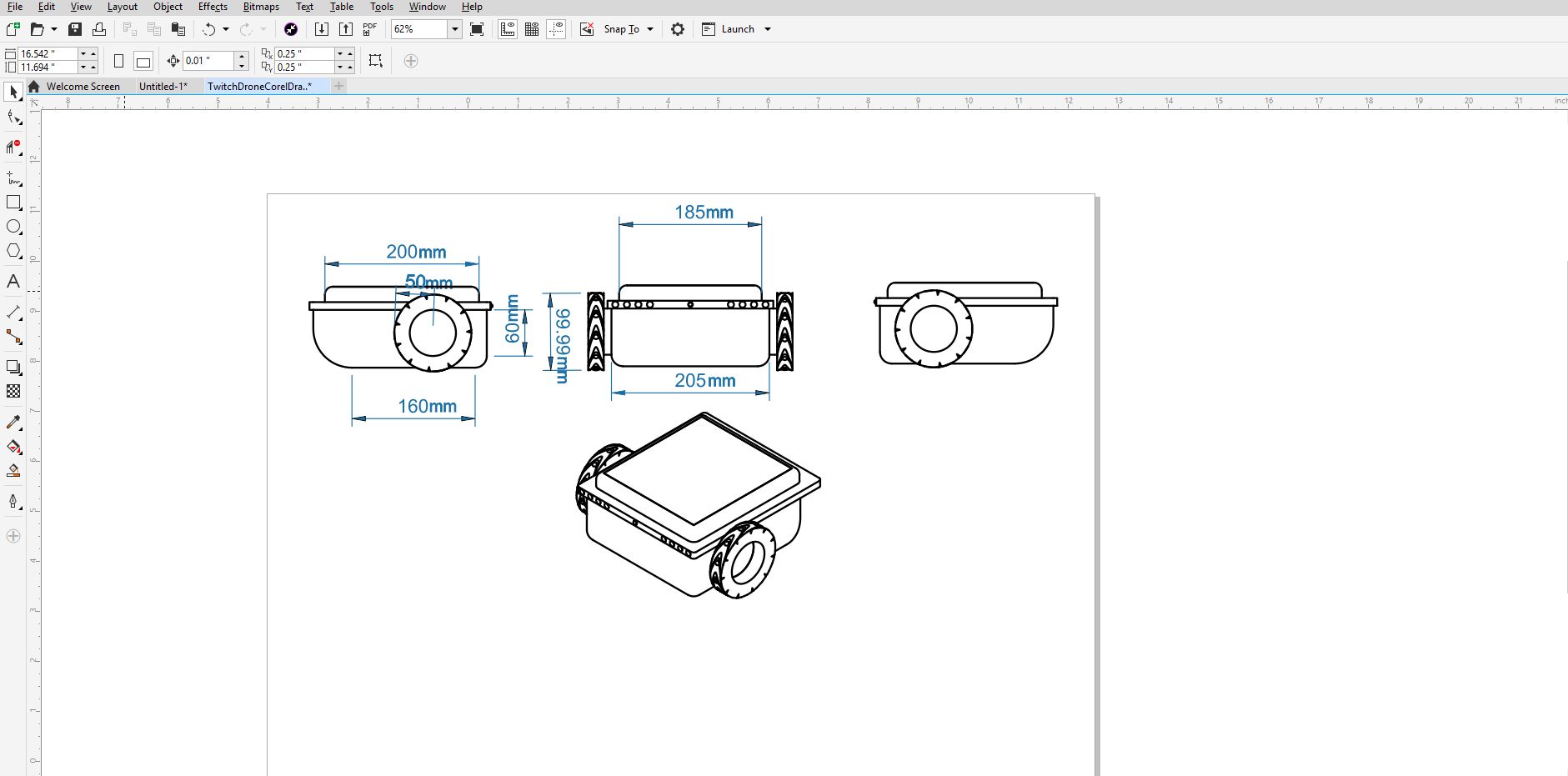Open the Effects menu
This screenshot has width=1568, height=776.
tap(213, 7)
